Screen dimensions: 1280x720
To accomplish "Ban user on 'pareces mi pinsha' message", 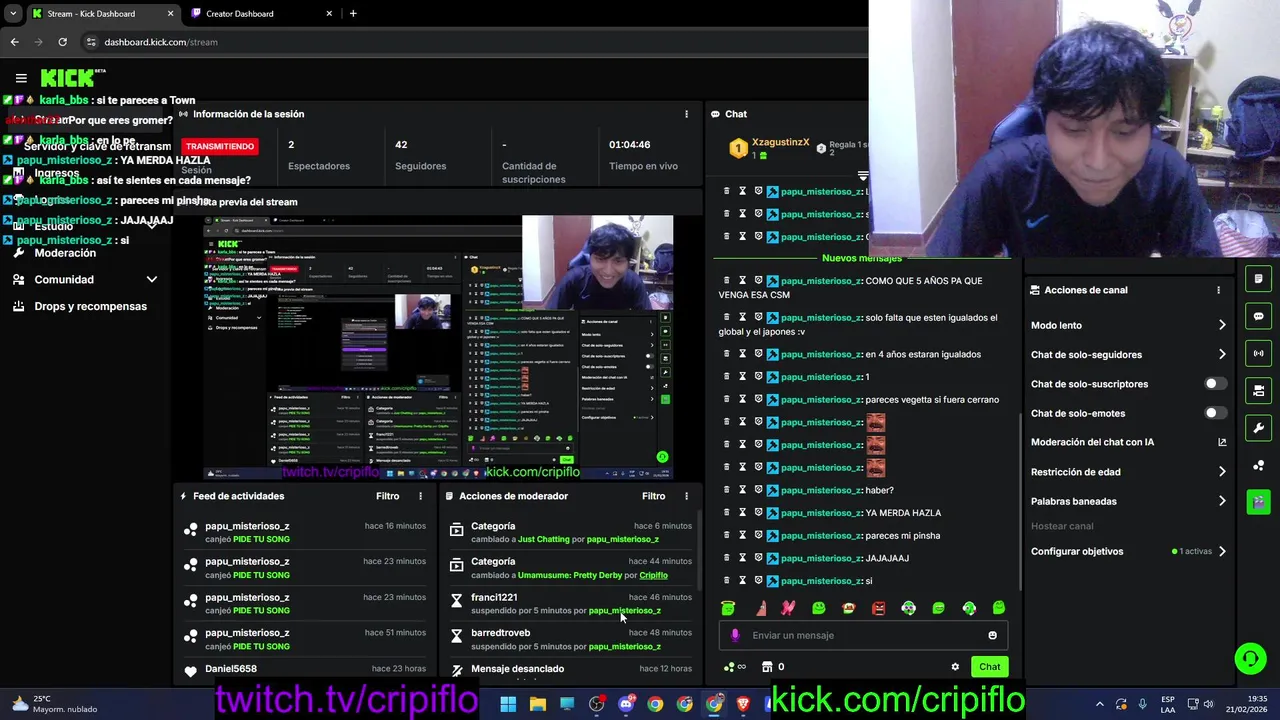I will coord(758,535).
